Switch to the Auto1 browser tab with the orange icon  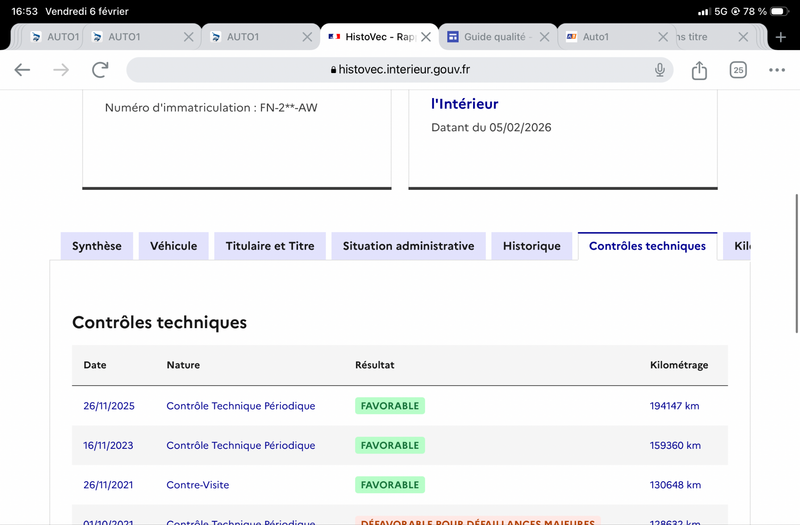point(600,37)
